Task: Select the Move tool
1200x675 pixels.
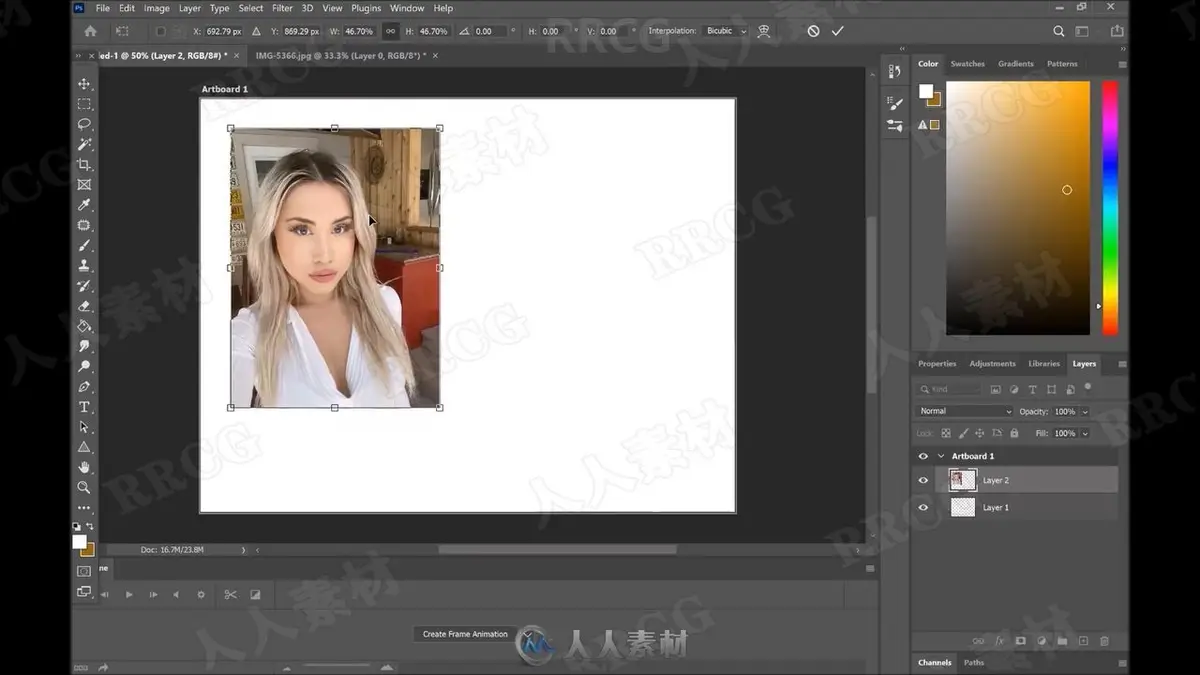Action: (84, 84)
